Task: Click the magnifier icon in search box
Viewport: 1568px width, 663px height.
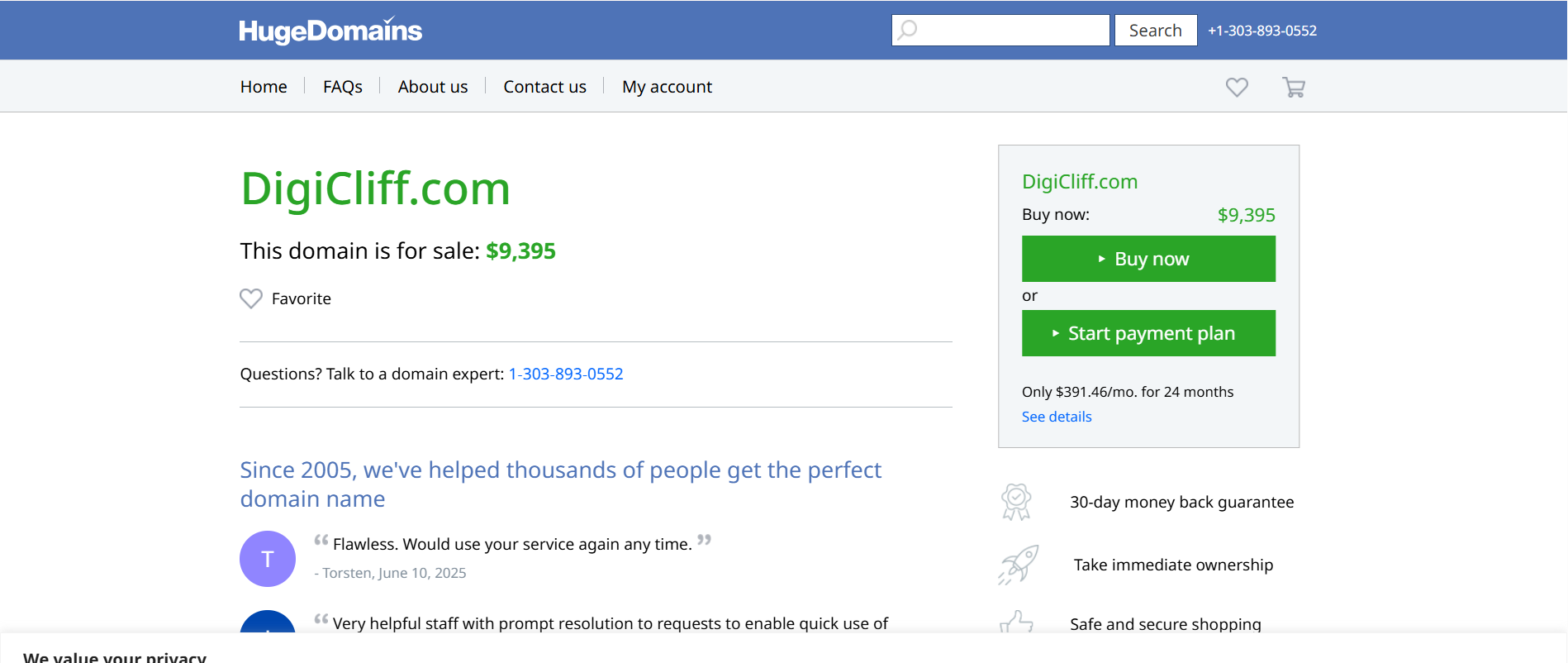Action: [x=908, y=31]
